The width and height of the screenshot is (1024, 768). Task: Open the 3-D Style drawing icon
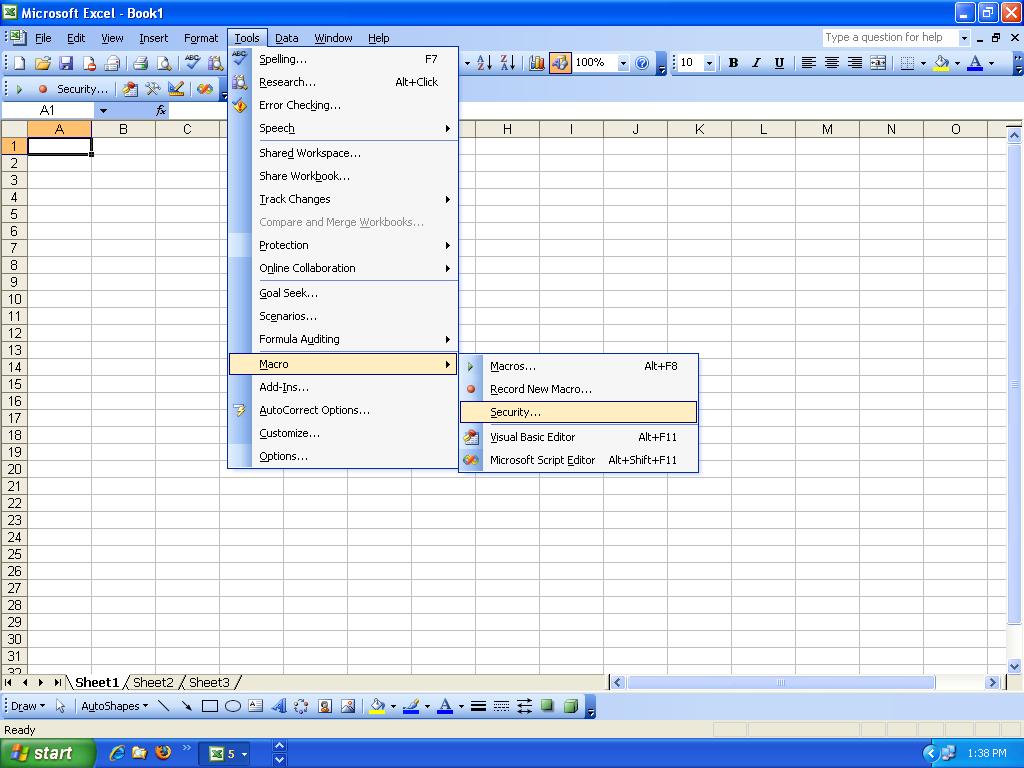click(571, 706)
